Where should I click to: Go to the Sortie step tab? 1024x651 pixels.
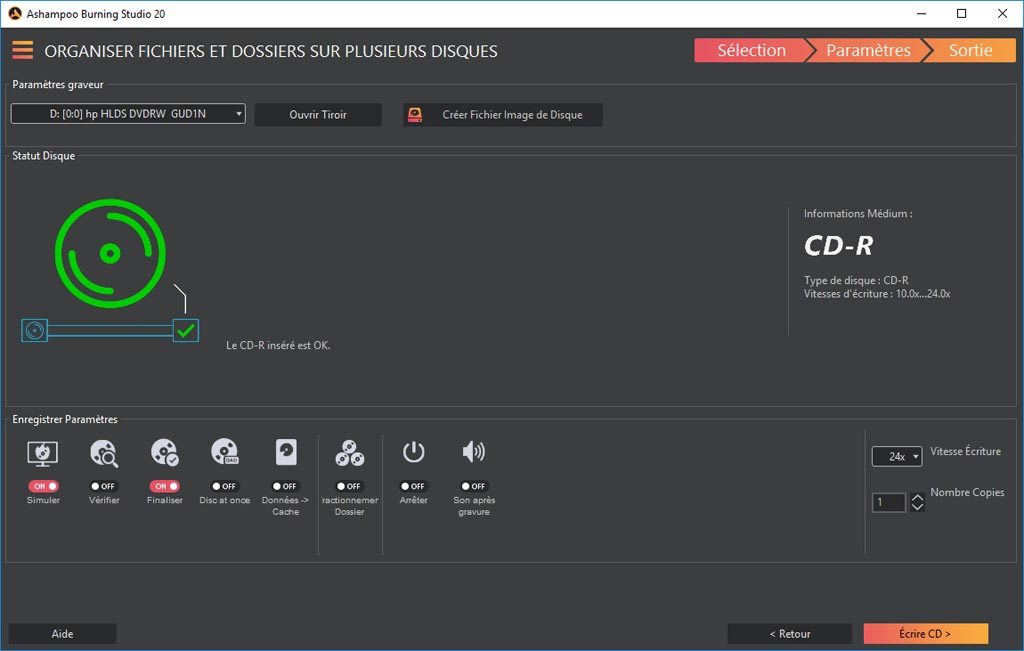click(970, 50)
